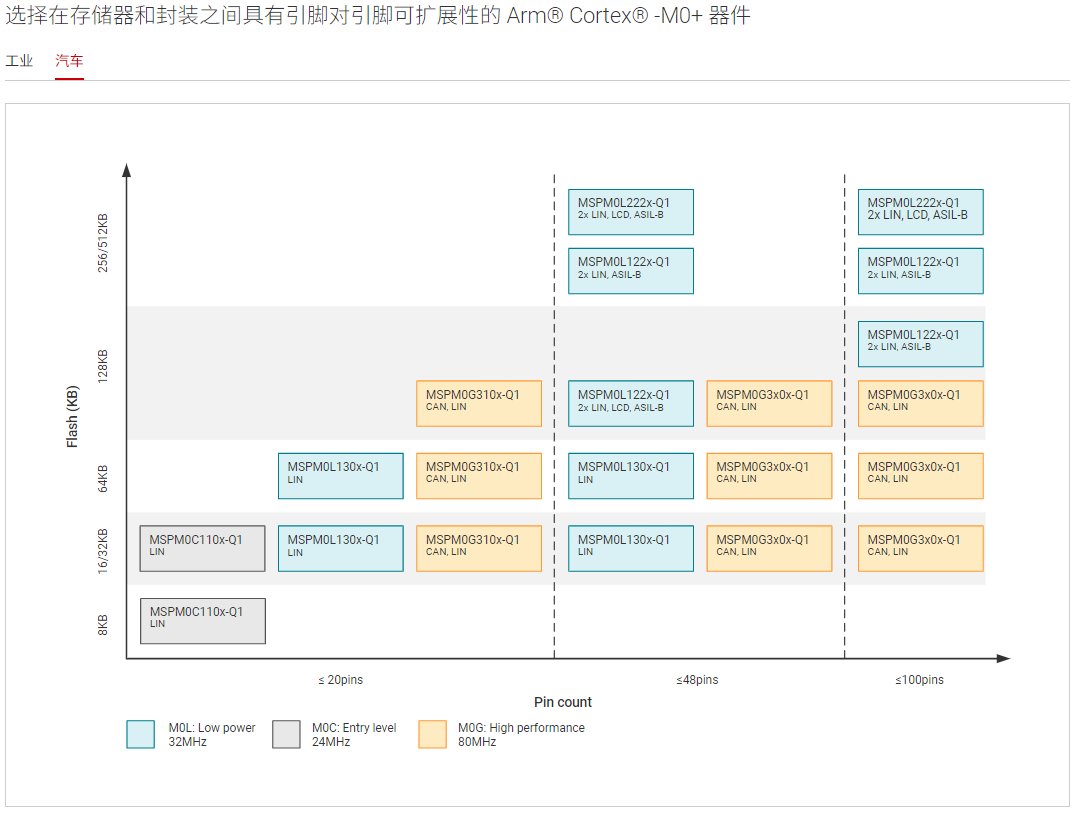Viewport: 1076px width, 813px height.
Task: Switch to the 工业 tab
Action: [19, 60]
